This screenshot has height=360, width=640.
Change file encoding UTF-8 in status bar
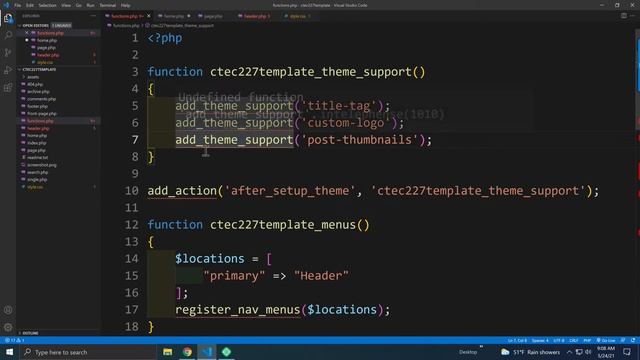coord(559,340)
